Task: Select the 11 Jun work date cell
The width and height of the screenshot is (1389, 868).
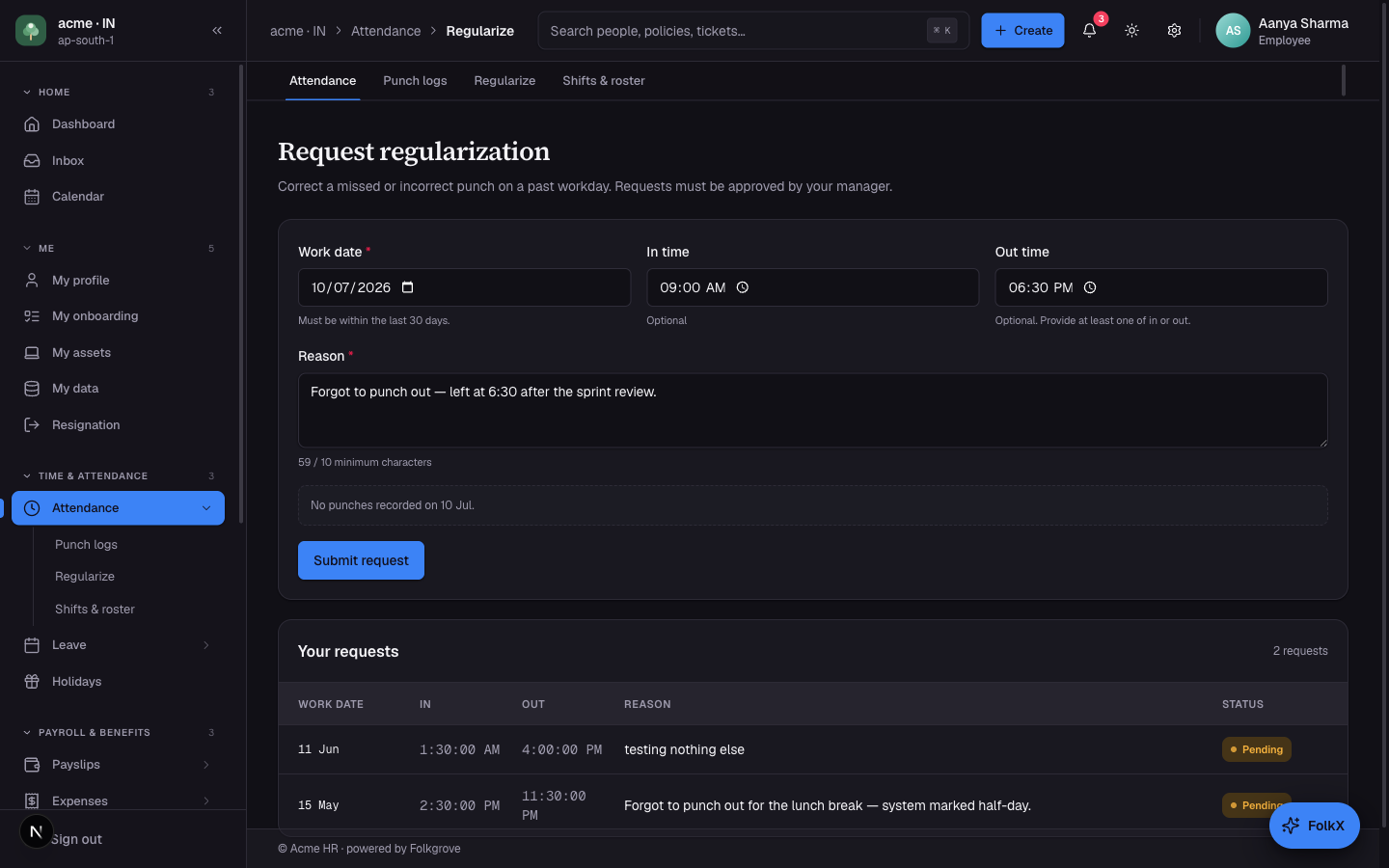Action: [318, 749]
